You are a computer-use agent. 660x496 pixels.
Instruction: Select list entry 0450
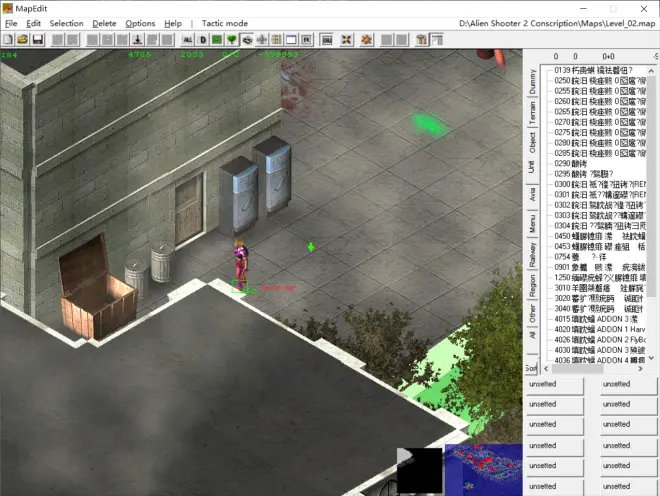point(600,236)
